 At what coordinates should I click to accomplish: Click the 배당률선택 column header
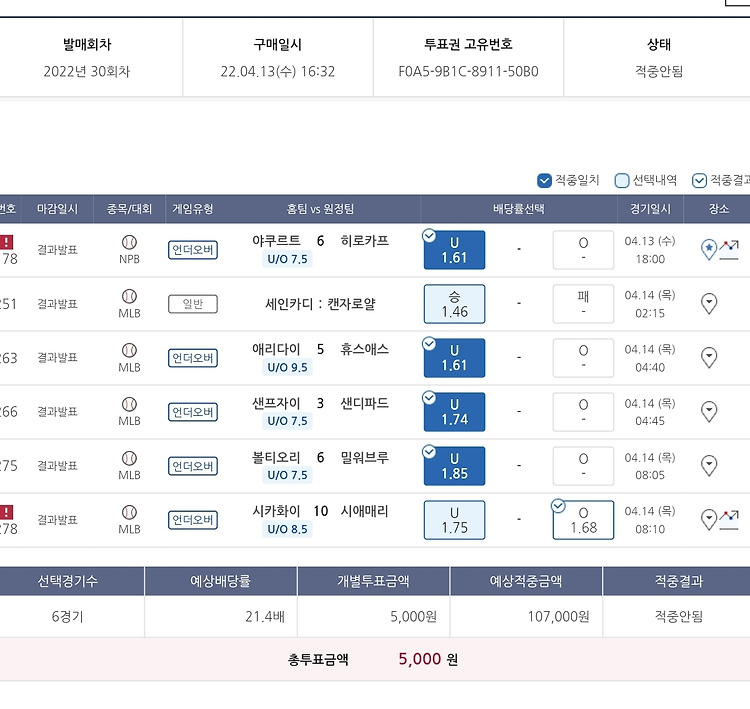pyautogui.click(x=518, y=209)
